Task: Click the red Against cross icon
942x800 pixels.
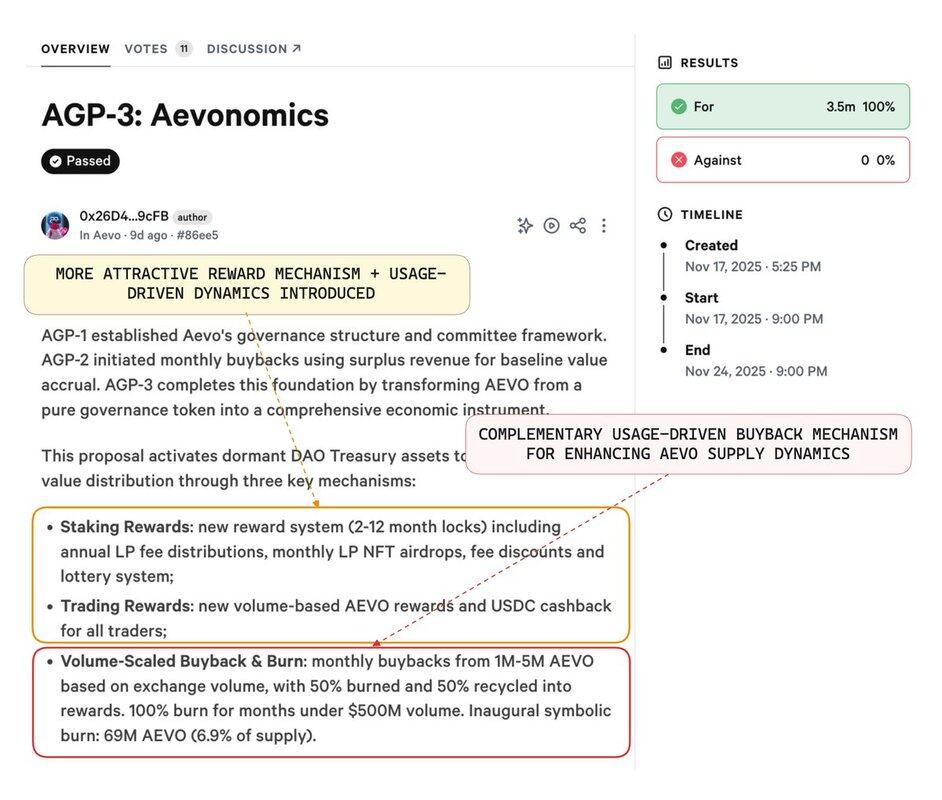Action: (679, 160)
